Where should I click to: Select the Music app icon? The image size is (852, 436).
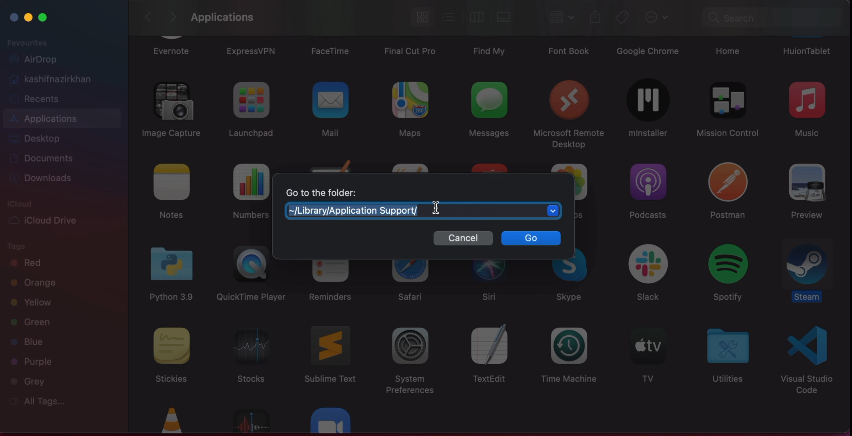click(x=806, y=101)
